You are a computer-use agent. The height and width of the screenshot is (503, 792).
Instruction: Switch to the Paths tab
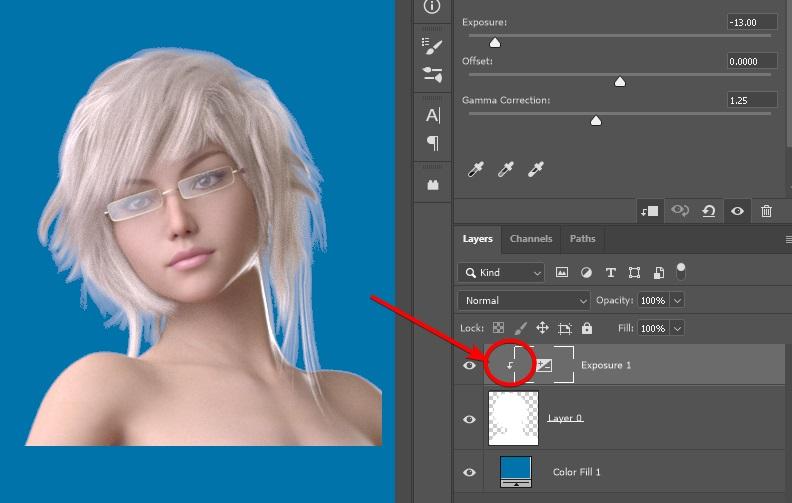tap(582, 239)
